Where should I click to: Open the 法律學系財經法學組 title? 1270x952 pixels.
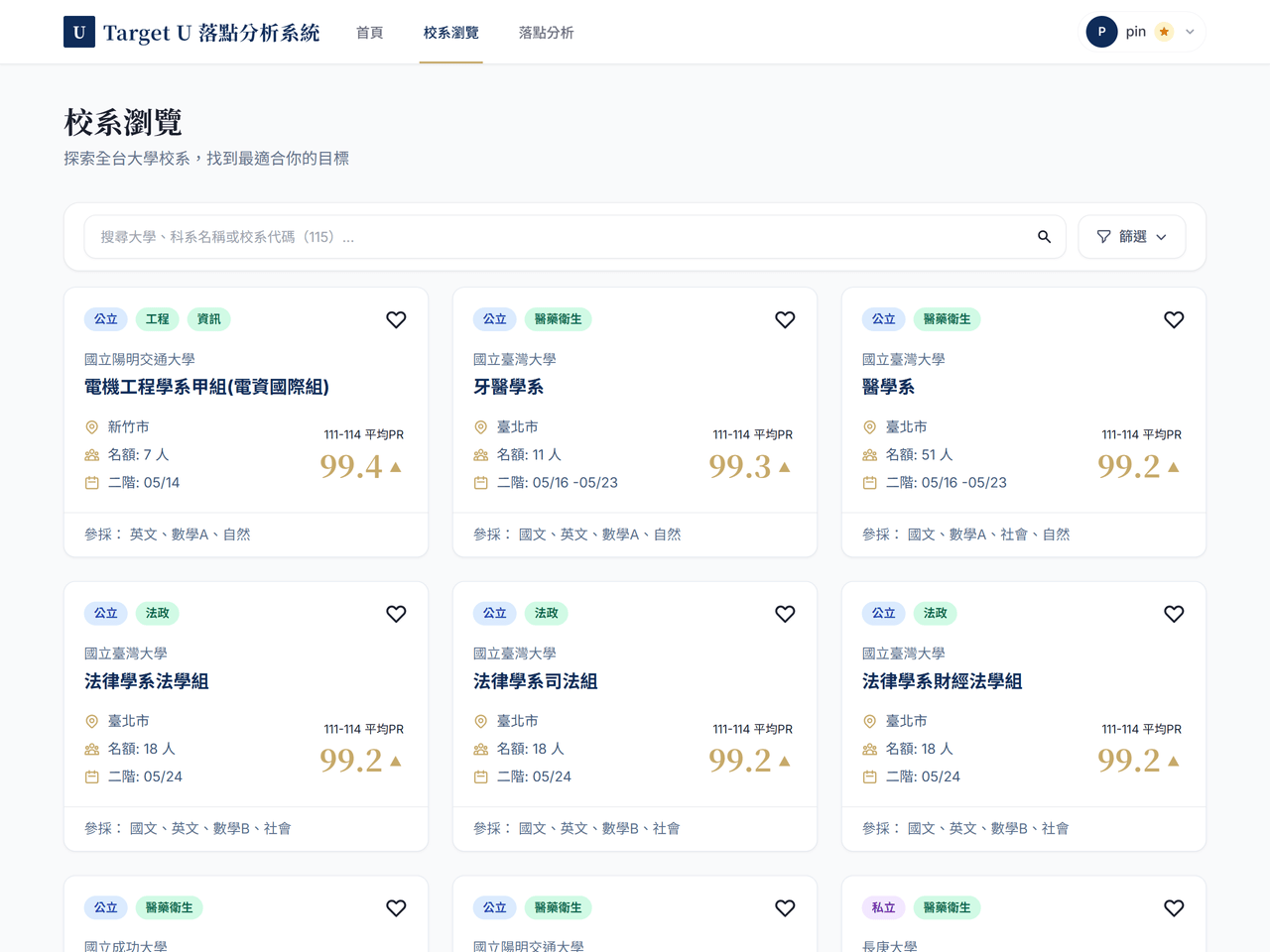pos(943,681)
